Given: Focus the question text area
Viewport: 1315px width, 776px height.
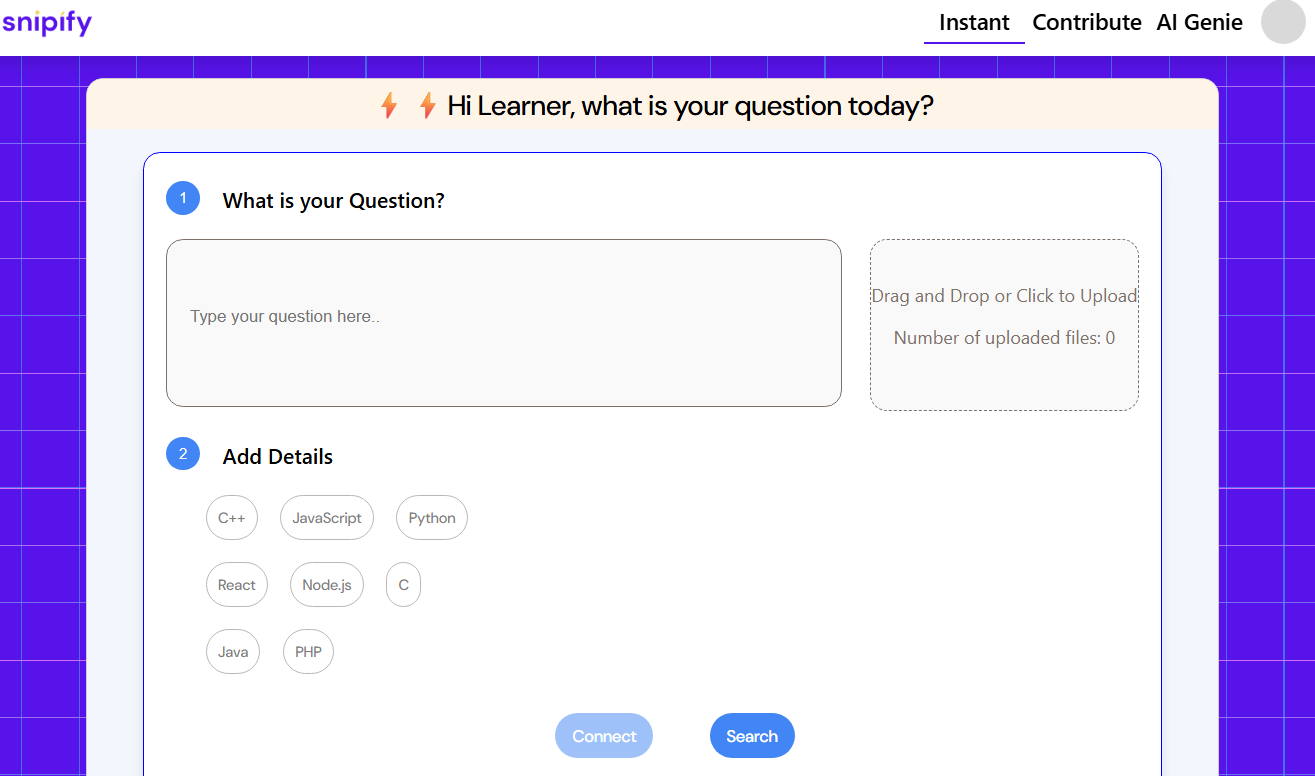Looking at the screenshot, I should tap(503, 323).
